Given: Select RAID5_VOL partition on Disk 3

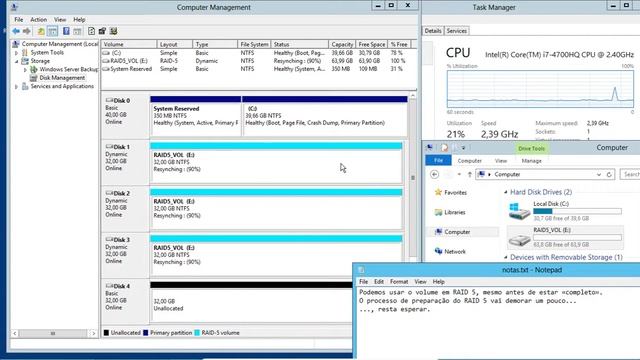Looking at the screenshot, I should (x=276, y=256).
